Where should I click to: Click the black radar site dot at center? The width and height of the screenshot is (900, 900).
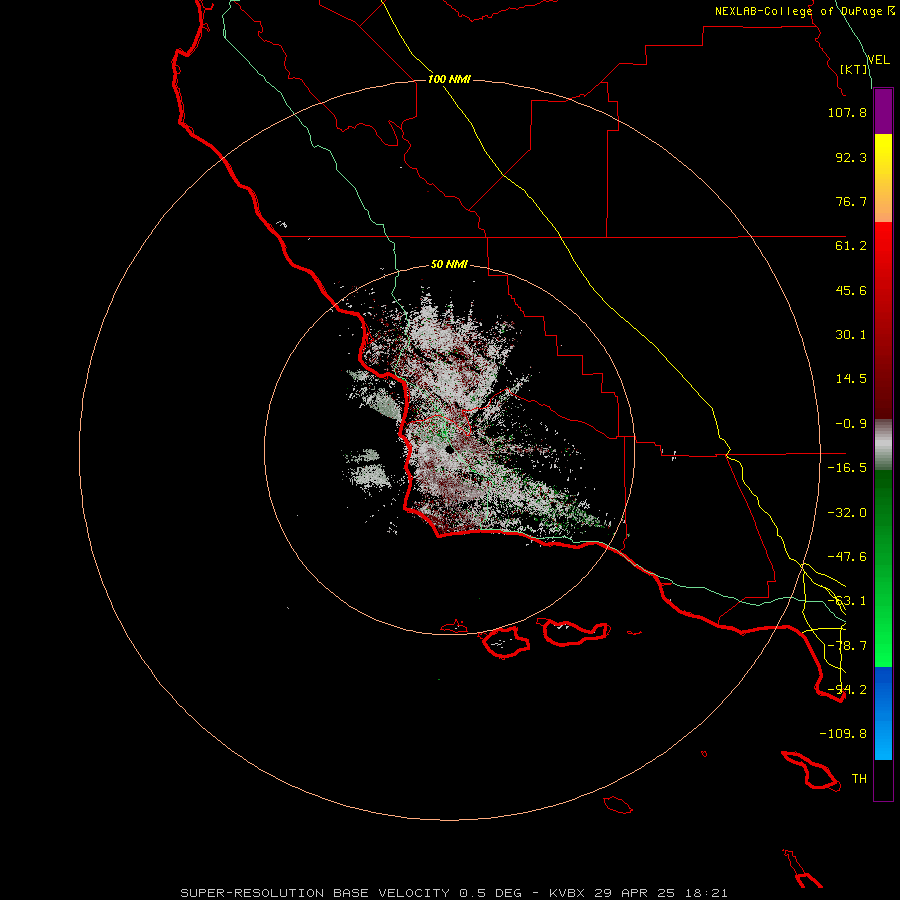pyautogui.click(x=449, y=449)
